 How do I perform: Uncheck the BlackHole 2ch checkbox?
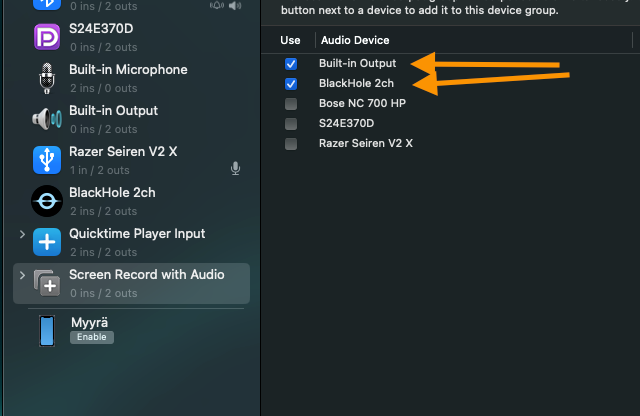291,84
